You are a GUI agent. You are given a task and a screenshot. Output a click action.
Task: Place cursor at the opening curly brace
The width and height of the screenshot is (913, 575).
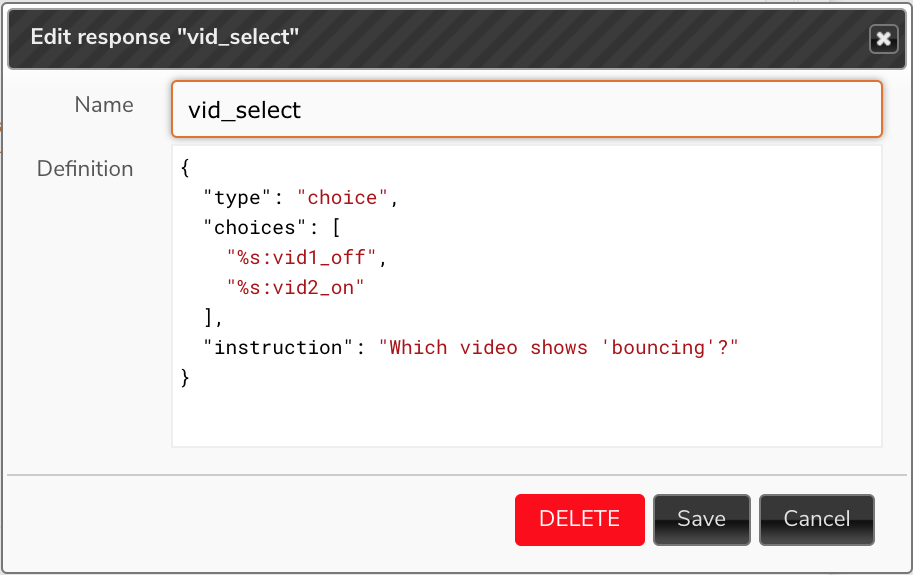pyautogui.click(x=185, y=168)
